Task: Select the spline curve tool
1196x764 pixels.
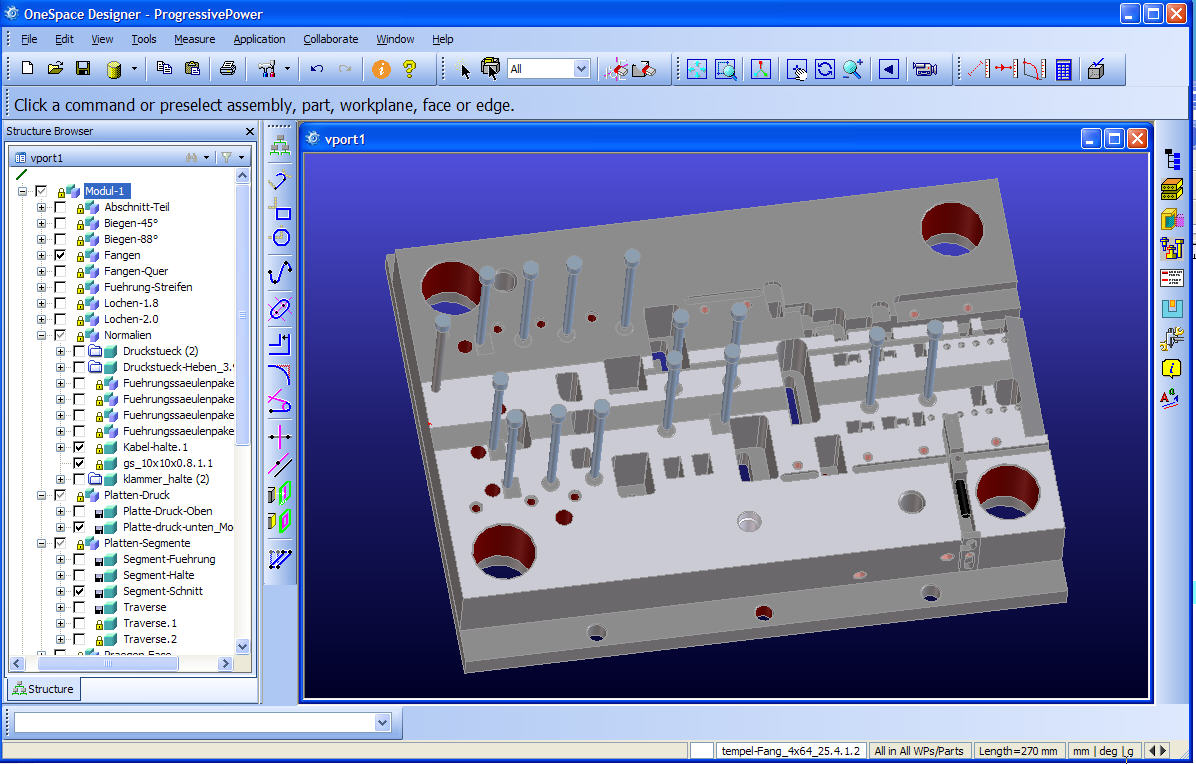Action: [280, 272]
